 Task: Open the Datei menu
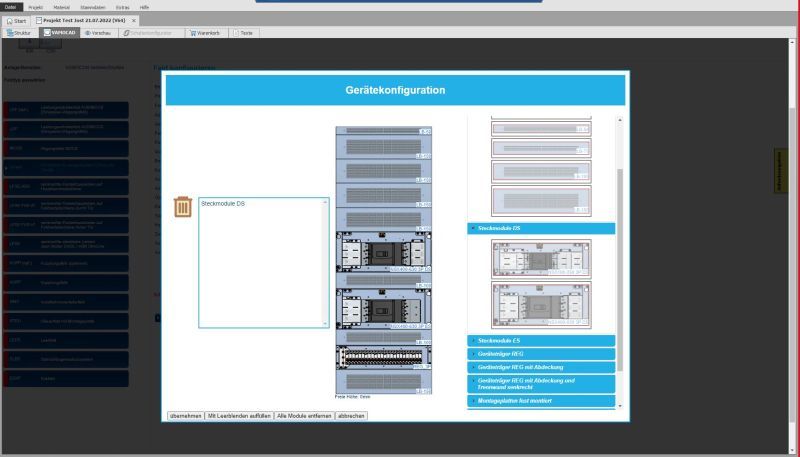tap(11, 7)
